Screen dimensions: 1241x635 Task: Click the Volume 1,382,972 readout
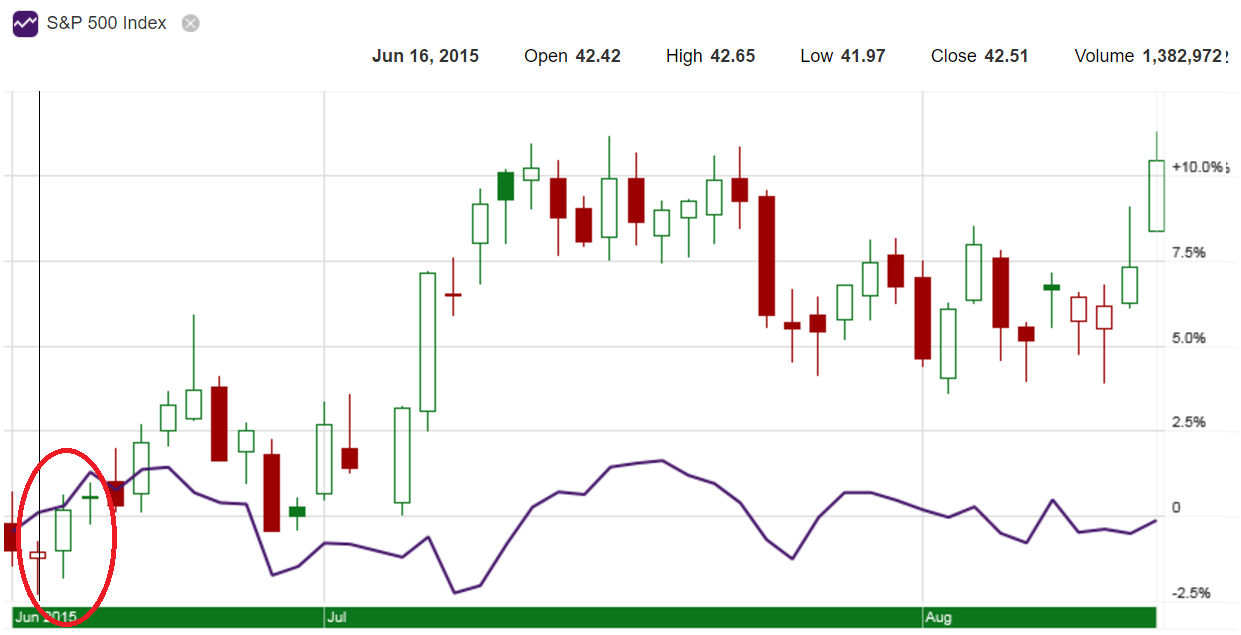pos(1151,56)
